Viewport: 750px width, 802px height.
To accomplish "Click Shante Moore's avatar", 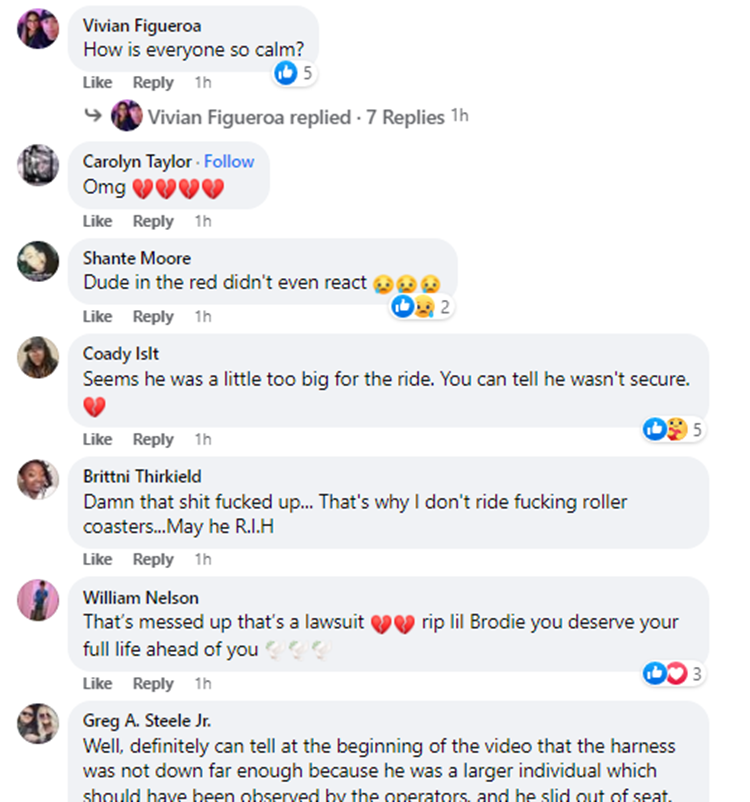I will click(x=38, y=260).
